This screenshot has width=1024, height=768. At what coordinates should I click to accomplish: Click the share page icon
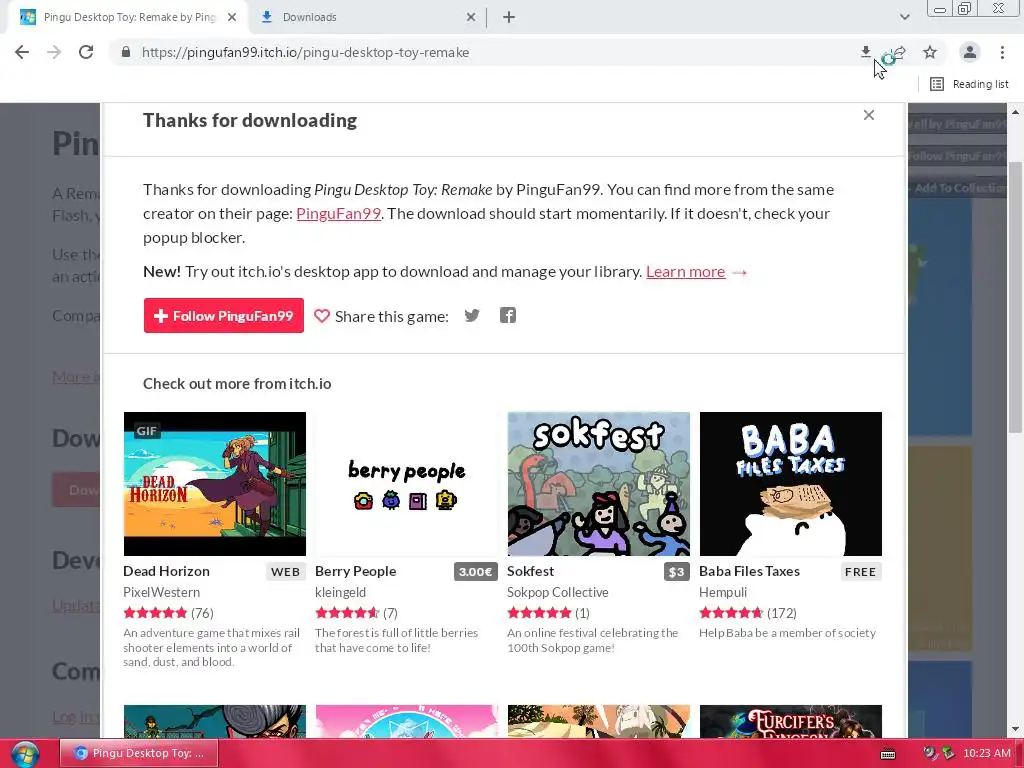click(898, 52)
